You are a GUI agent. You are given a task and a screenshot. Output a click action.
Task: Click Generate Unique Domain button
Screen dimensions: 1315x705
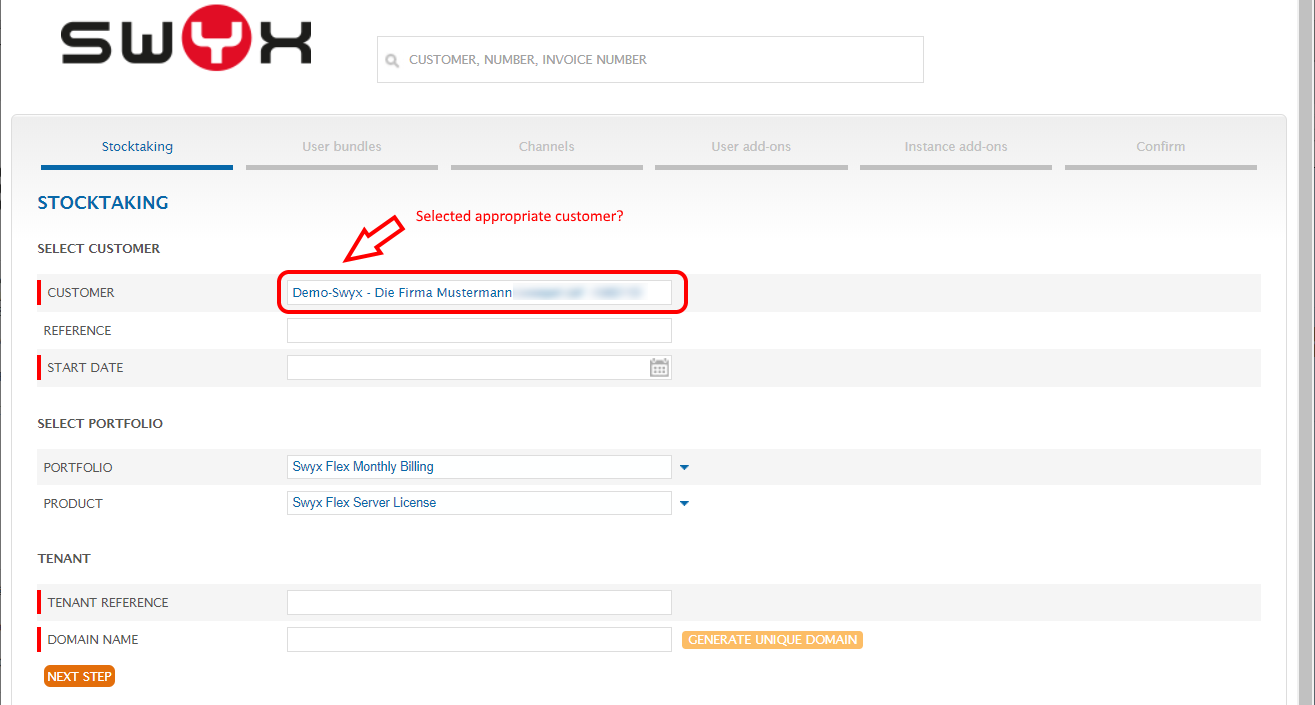click(x=772, y=640)
